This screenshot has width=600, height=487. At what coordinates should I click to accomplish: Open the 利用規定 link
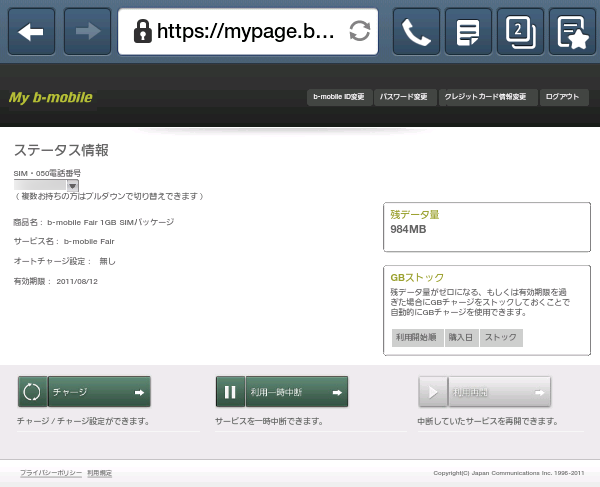99,473
